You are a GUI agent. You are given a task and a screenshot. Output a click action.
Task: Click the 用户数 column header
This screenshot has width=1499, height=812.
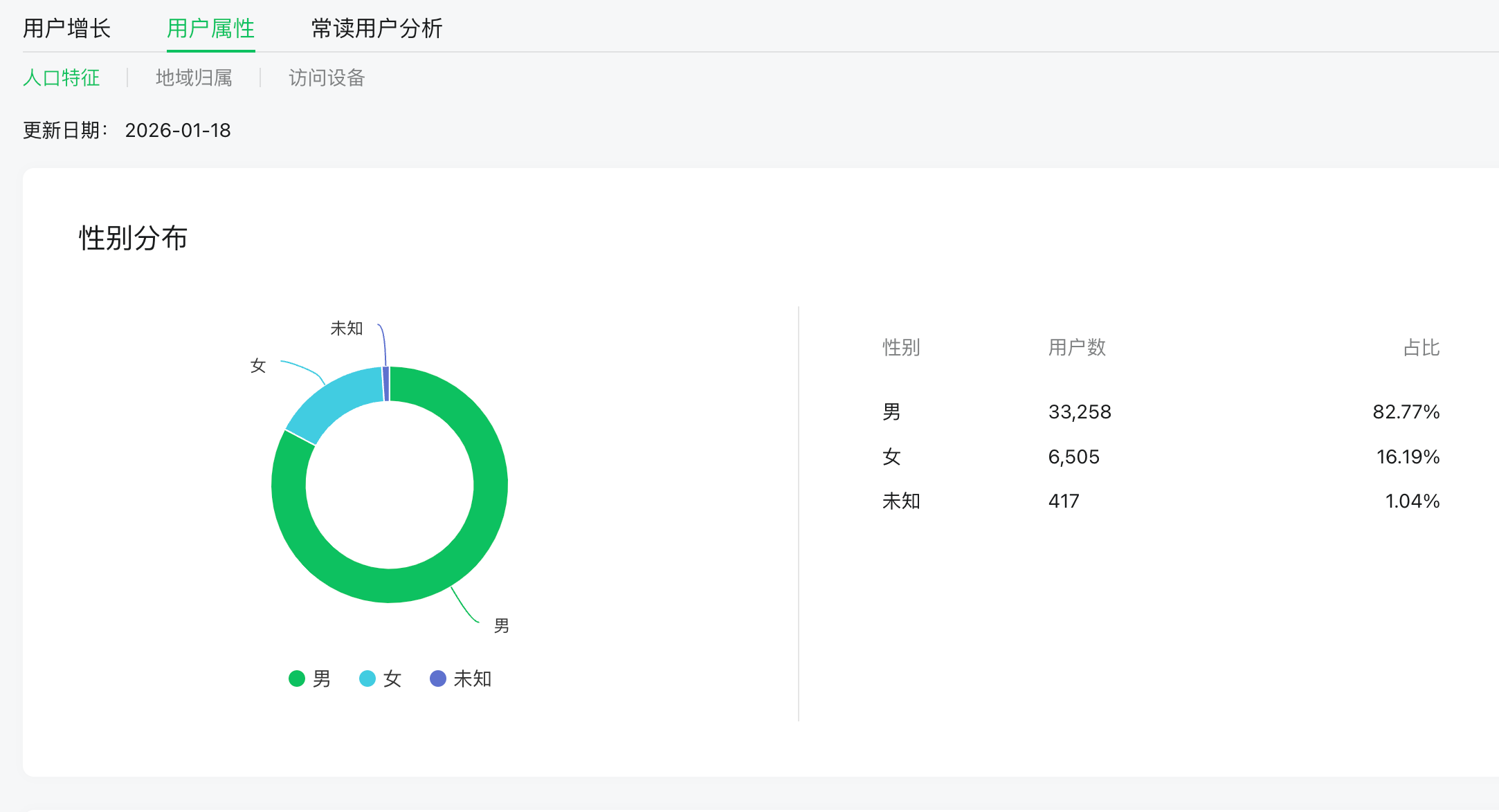[1076, 347]
